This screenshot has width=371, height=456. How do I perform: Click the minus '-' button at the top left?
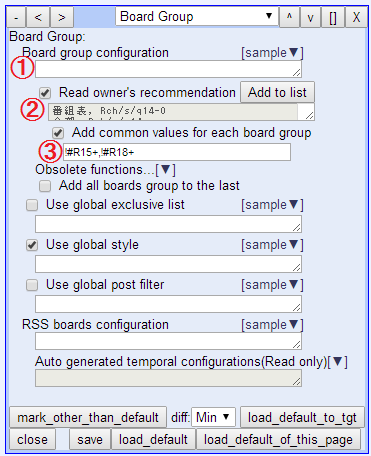tap(16, 17)
